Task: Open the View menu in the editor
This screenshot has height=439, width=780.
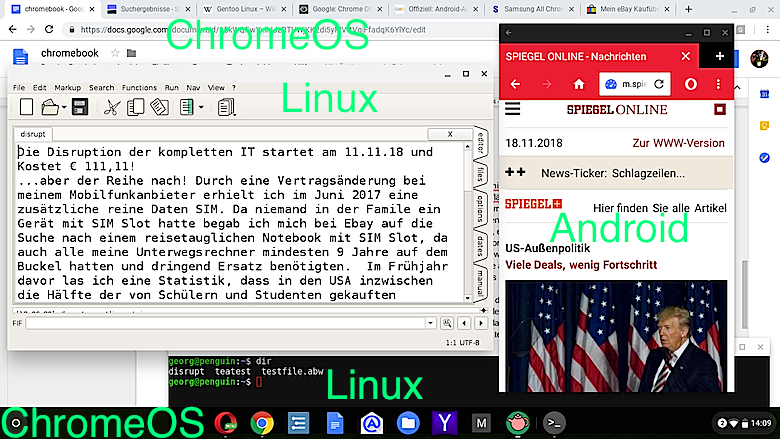Action: 216,88
